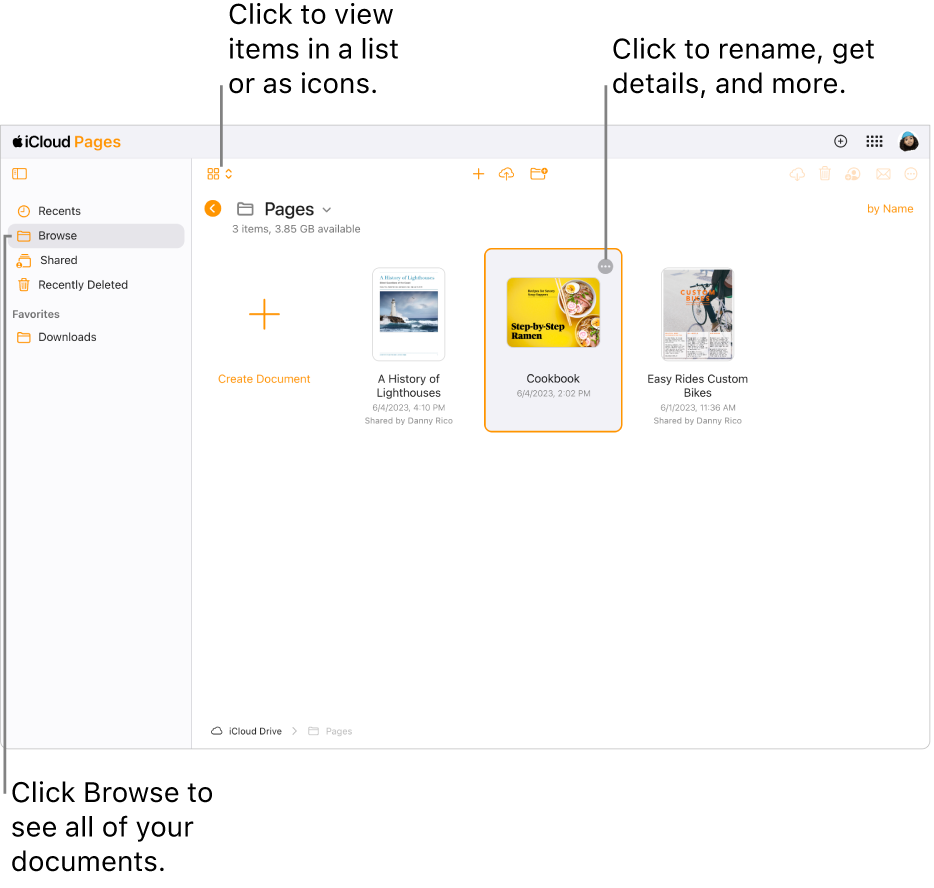Switch to the Shared section
Screen dimensions: 934x888
57,260
